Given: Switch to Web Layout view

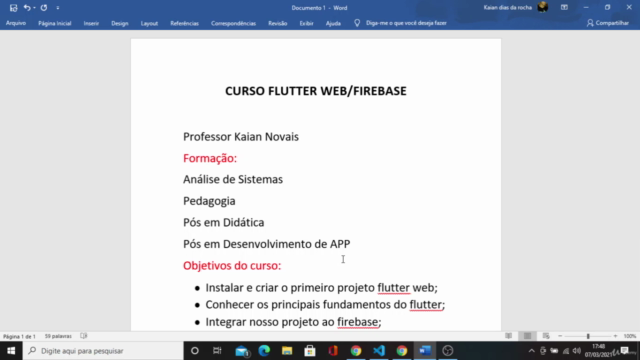Looking at the screenshot, I should click(x=546, y=336).
